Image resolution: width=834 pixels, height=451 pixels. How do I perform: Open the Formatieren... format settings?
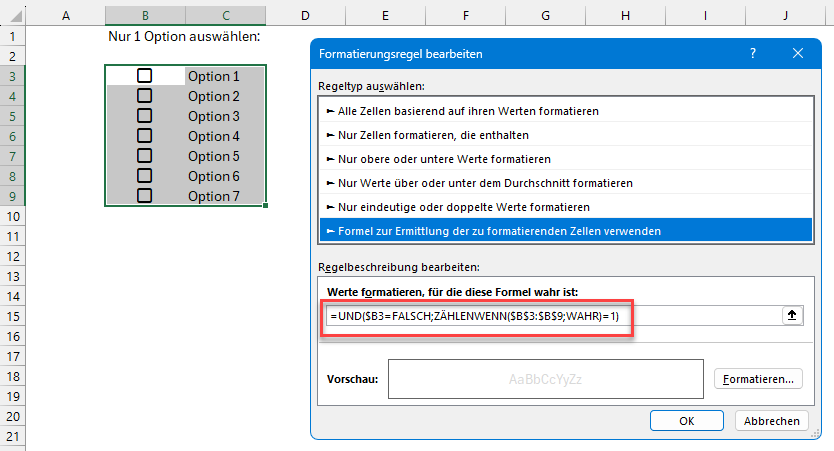click(x=758, y=379)
